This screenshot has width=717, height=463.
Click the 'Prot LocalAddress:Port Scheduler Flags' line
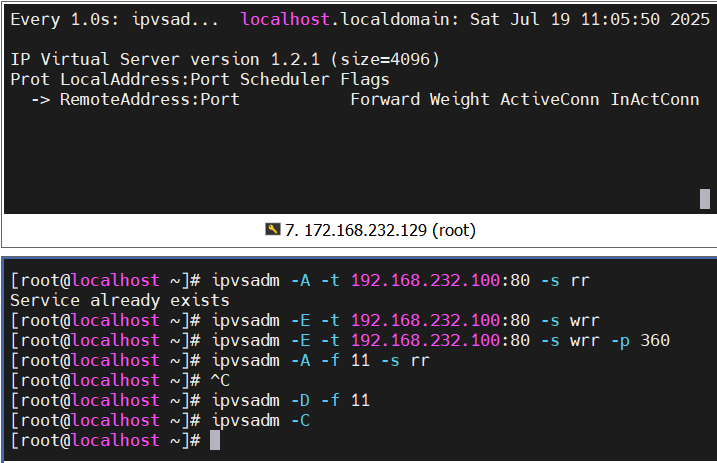point(200,80)
